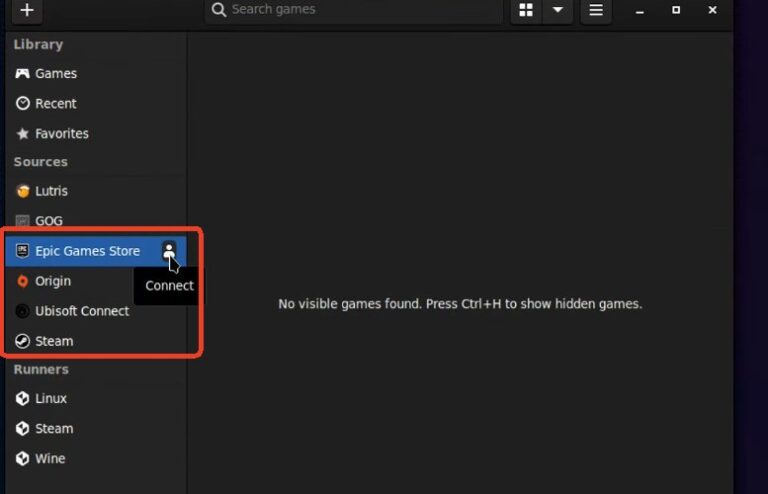Select Steam under Sources
The width and height of the screenshot is (768, 494).
coord(96,341)
